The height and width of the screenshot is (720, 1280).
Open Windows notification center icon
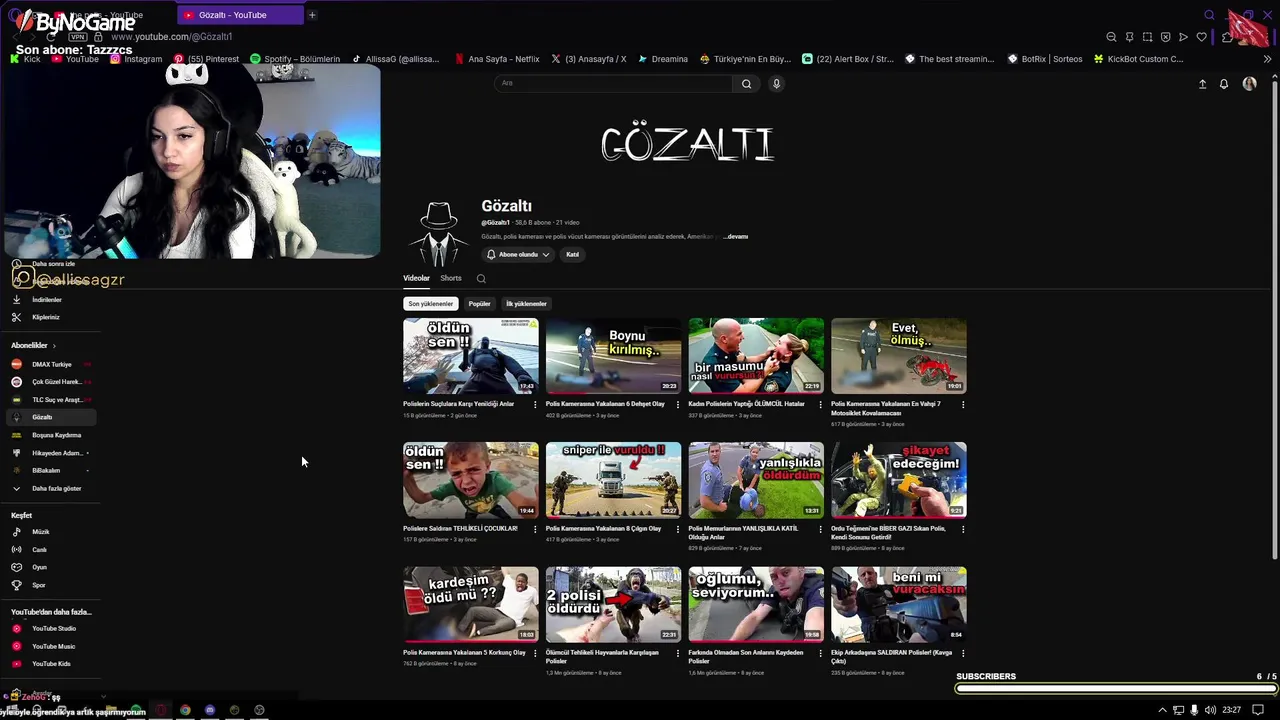coord(1258,710)
